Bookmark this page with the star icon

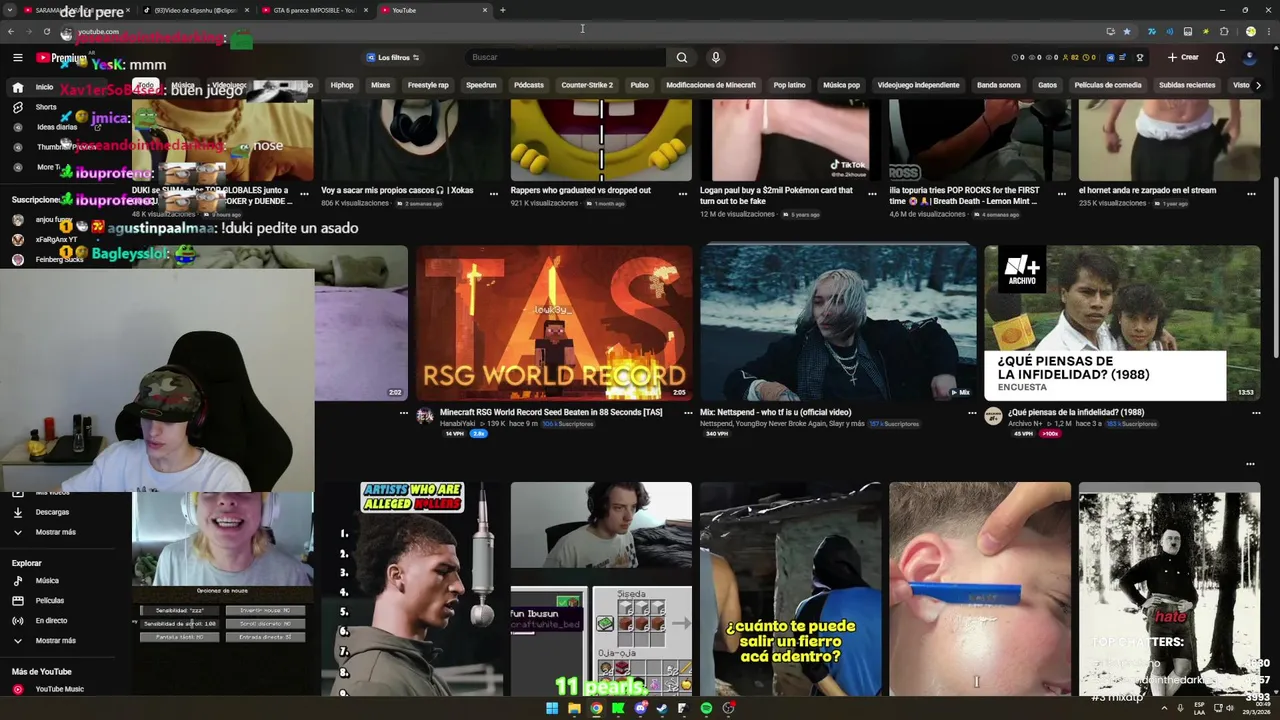(1127, 31)
